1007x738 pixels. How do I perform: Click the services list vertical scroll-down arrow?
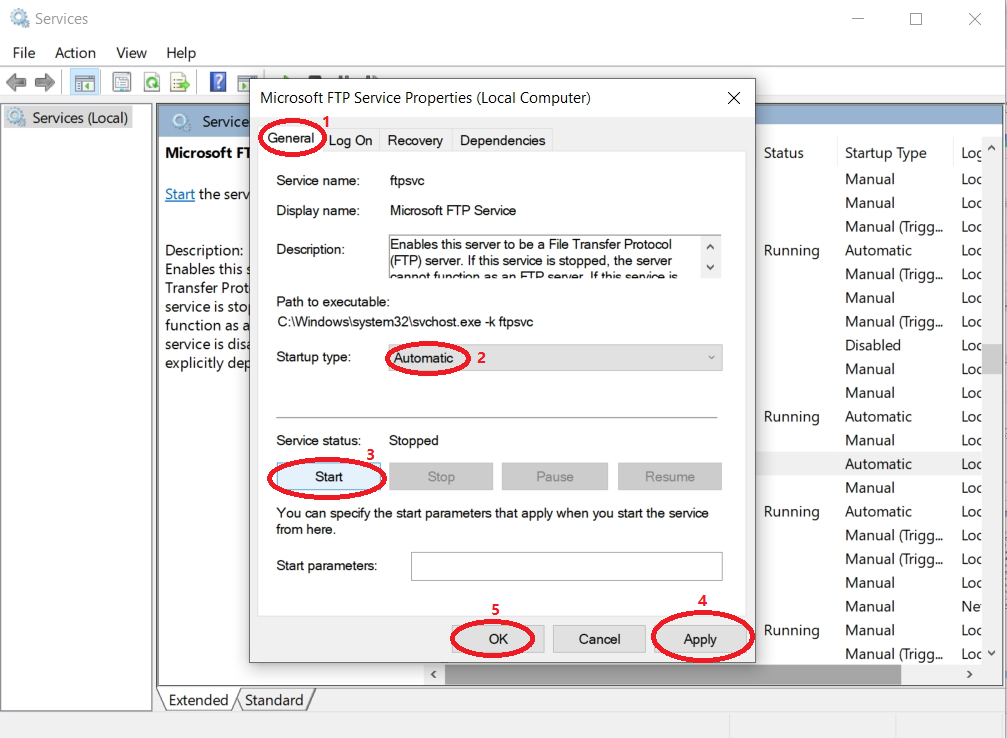coord(992,653)
